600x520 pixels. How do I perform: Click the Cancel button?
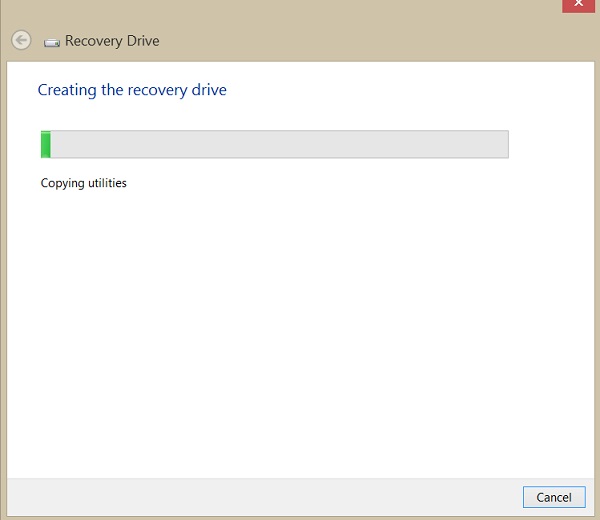coord(554,497)
